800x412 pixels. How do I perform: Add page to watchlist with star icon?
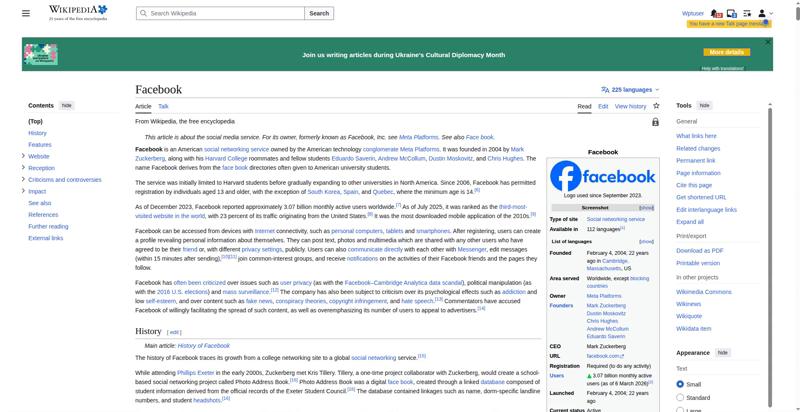(656, 106)
